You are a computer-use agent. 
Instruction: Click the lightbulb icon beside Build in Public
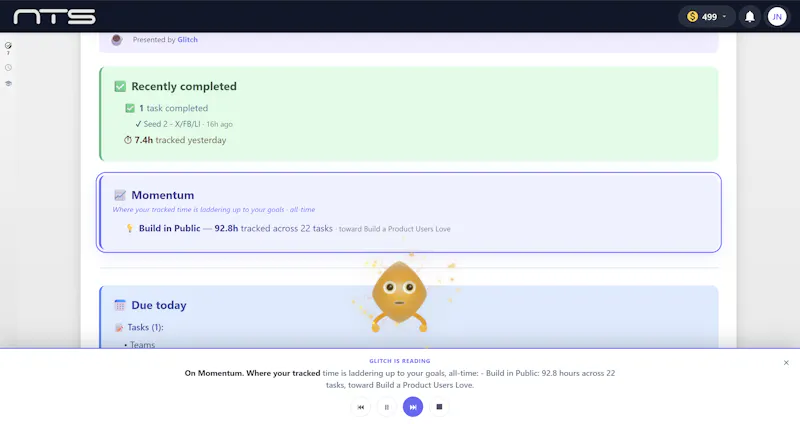tap(130, 229)
